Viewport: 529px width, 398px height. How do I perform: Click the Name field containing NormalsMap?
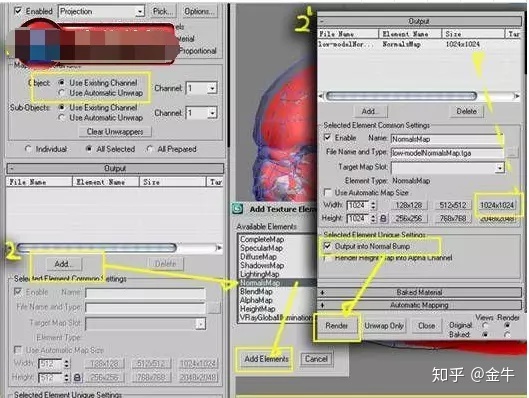(x=447, y=139)
